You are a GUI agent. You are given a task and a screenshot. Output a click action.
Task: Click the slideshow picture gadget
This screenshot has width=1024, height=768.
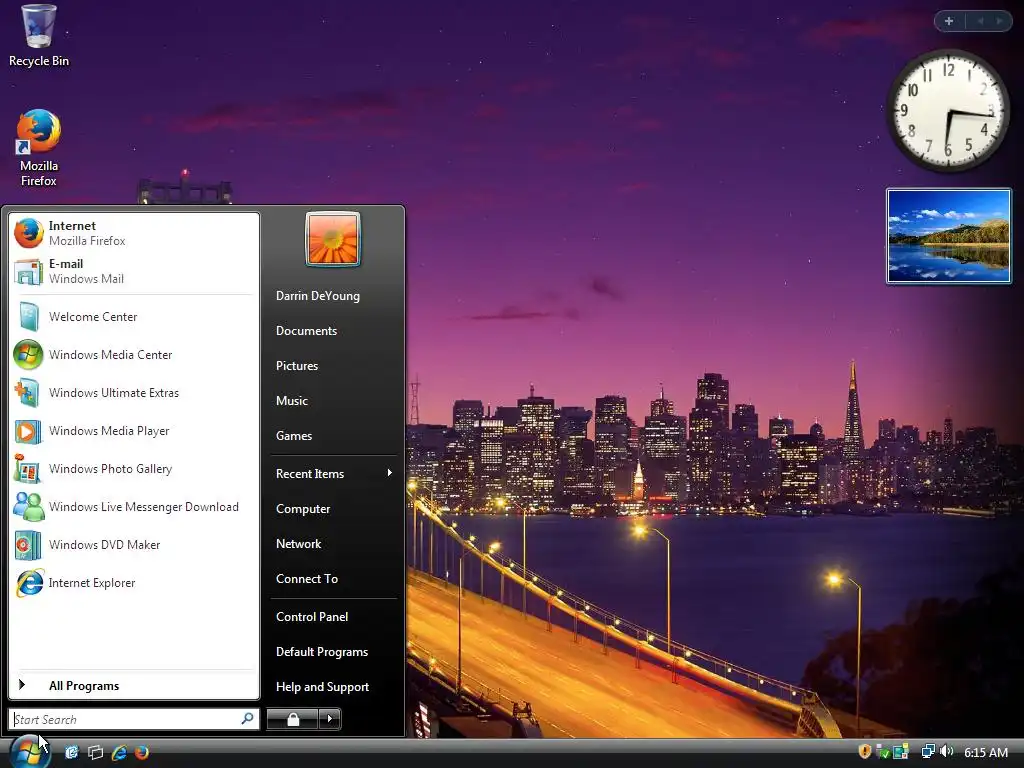(x=948, y=236)
